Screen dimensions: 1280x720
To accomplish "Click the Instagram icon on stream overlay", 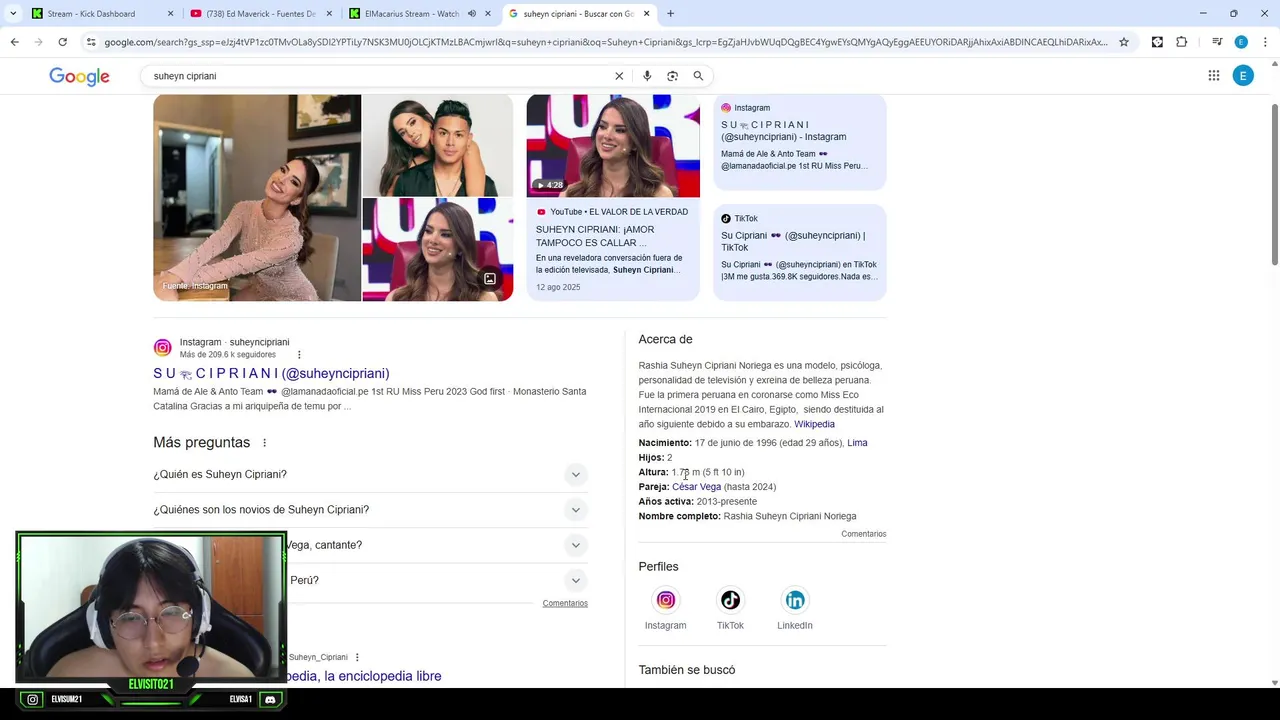I will pyautogui.click(x=33, y=700).
